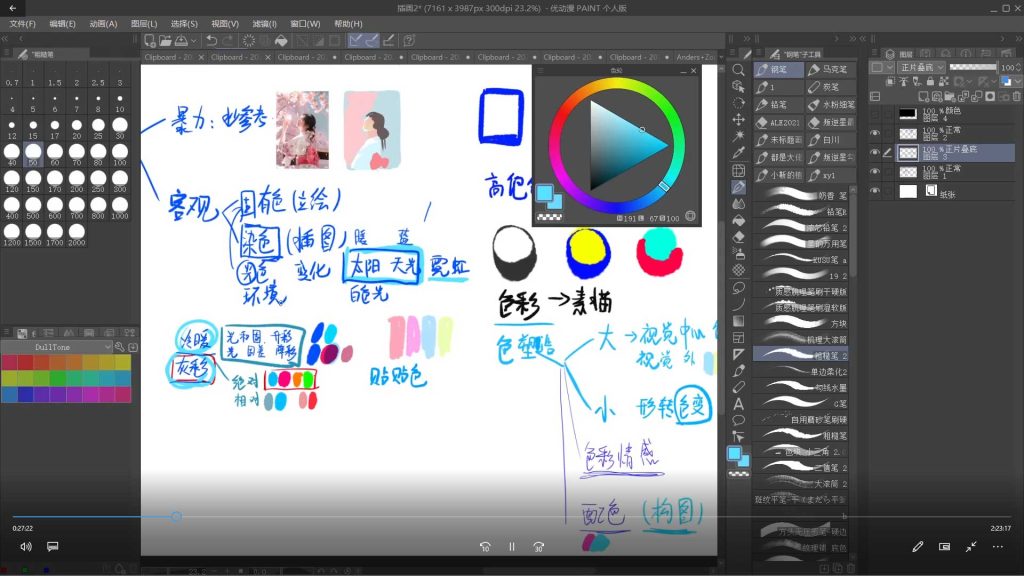Screen dimensions: 1024x576
Task: Toggle visibility of layer 图层 1
Action: 875,172
